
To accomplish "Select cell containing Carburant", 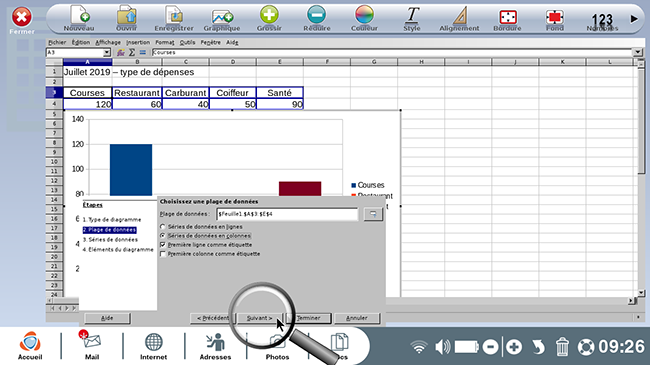I will pos(186,92).
